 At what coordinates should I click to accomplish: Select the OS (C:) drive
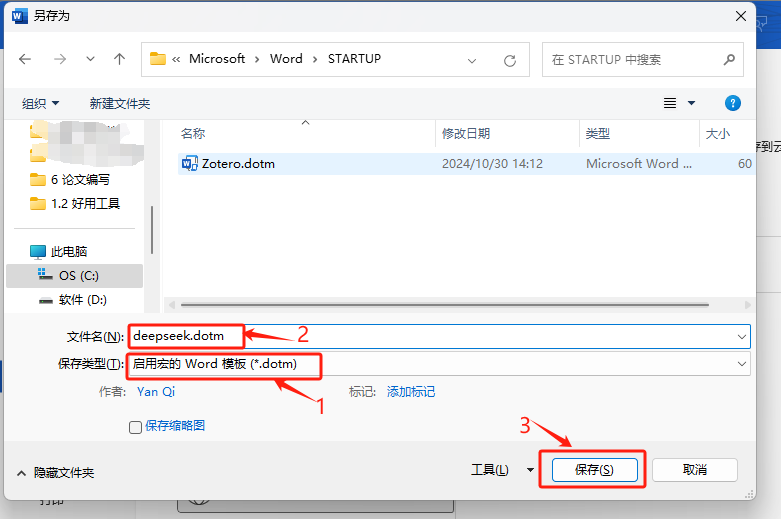(74, 276)
